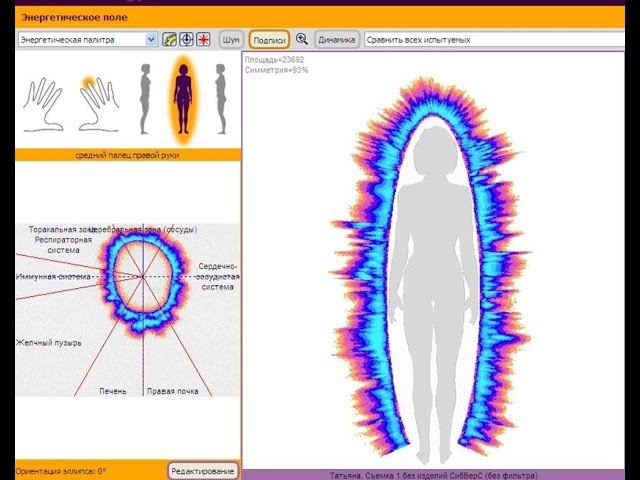This screenshot has height=480, width=640.
Task: Toggle the Подписи labels button
Action: pos(269,40)
